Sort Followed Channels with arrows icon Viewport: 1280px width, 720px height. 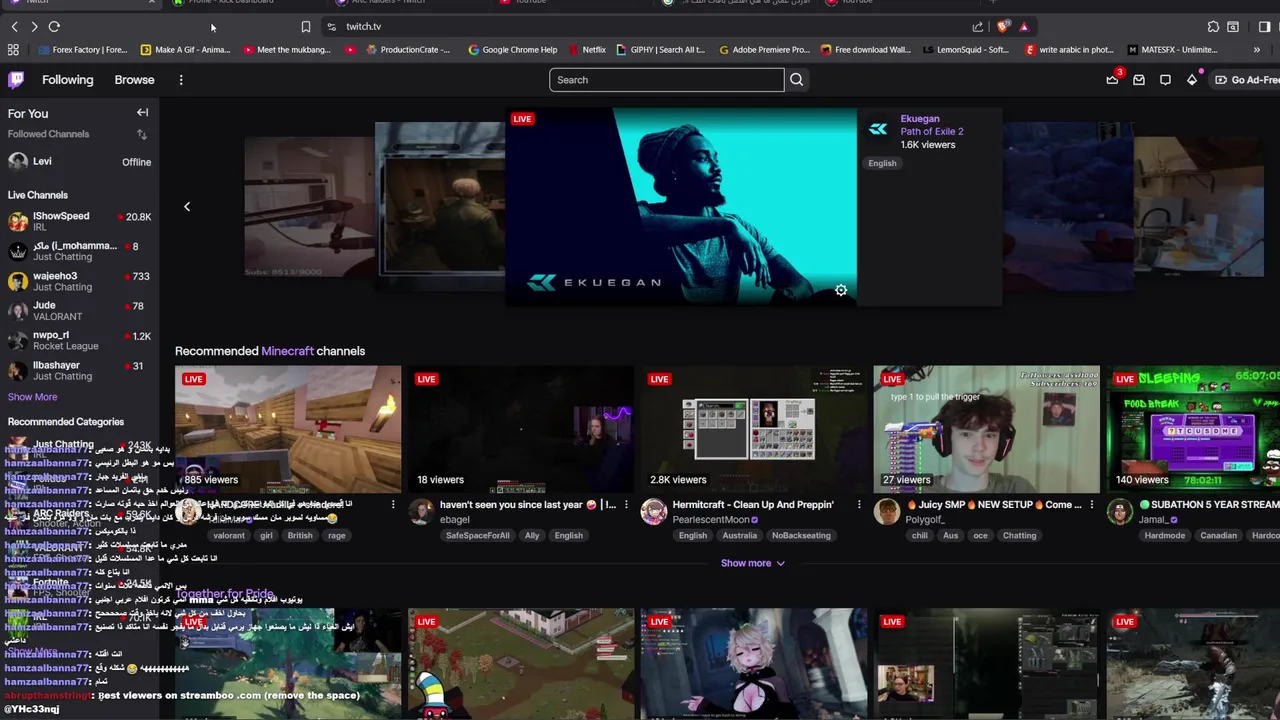tap(142, 134)
